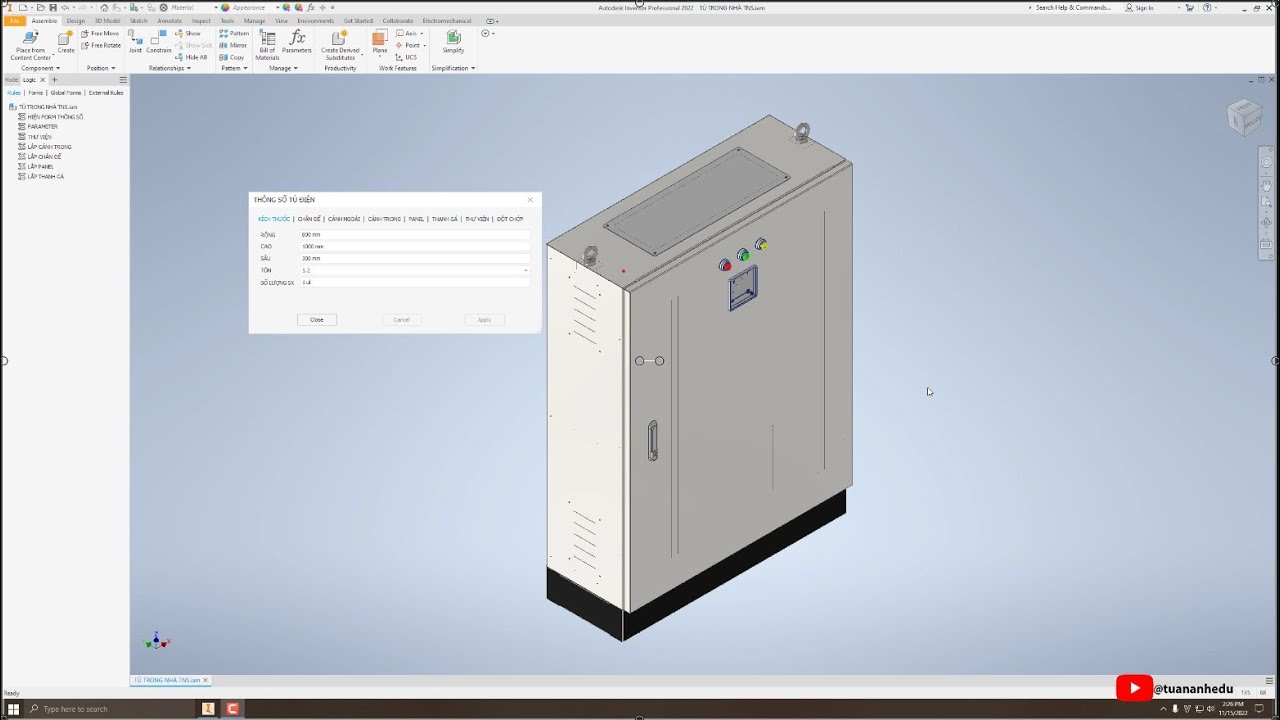The width and height of the screenshot is (1280, 720).
Task: Select the UCS work feature
Action: click(406, 57)
